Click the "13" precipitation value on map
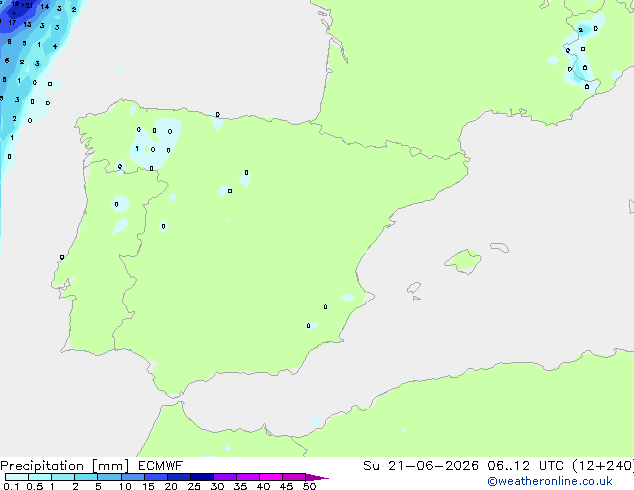Viewport: 634px width, 490px height. pyautogui.click(x=27, y=24)
